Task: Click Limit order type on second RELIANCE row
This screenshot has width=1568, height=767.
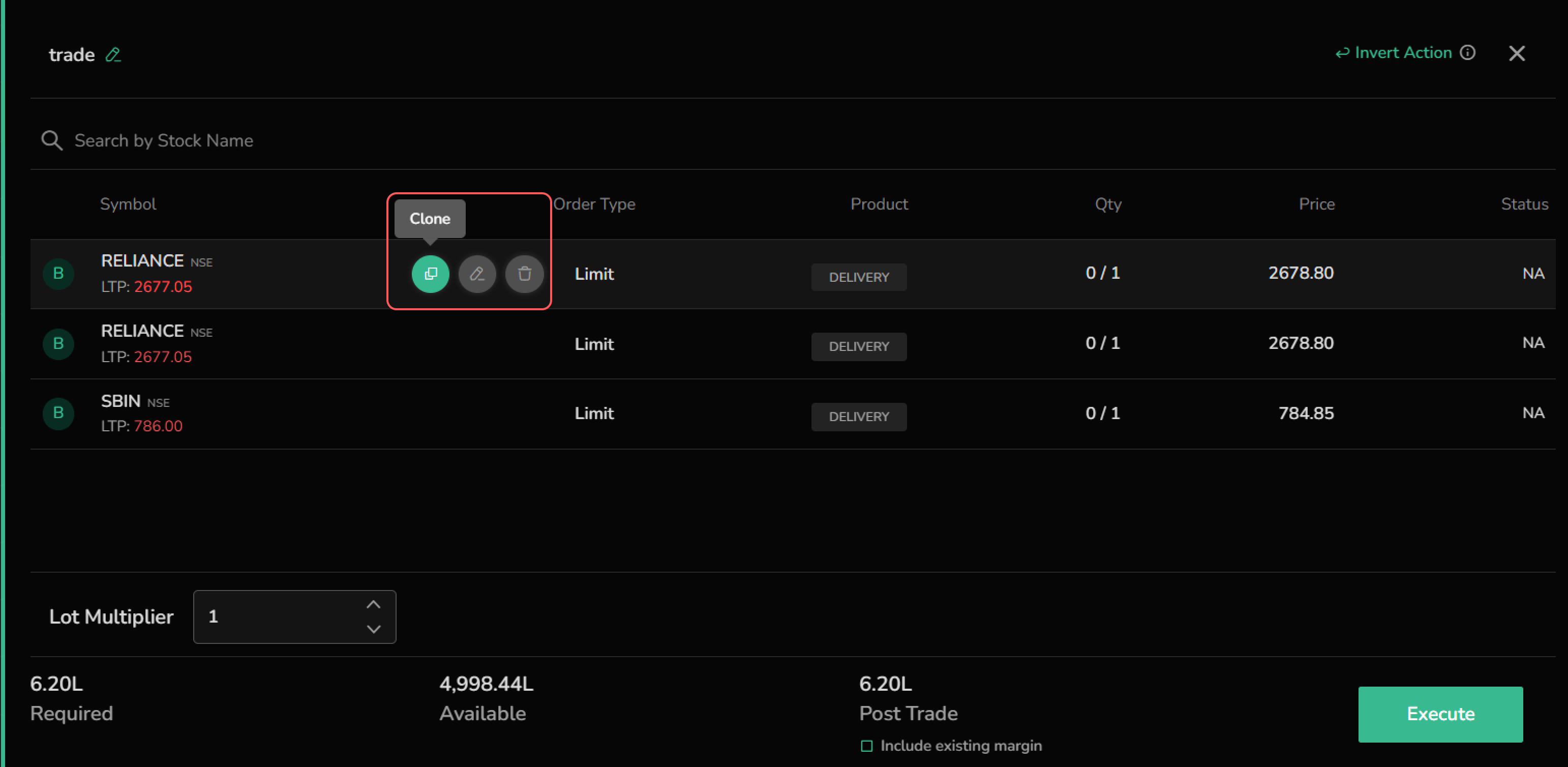Action: pyautogui.click(x=594, y=344)
